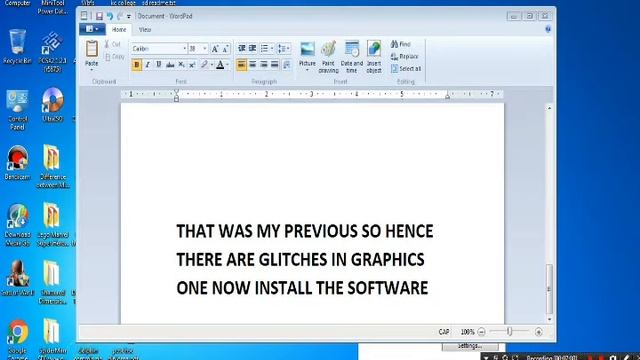
Task: Open the WordPad application menu button
Action: pos(92,29)
